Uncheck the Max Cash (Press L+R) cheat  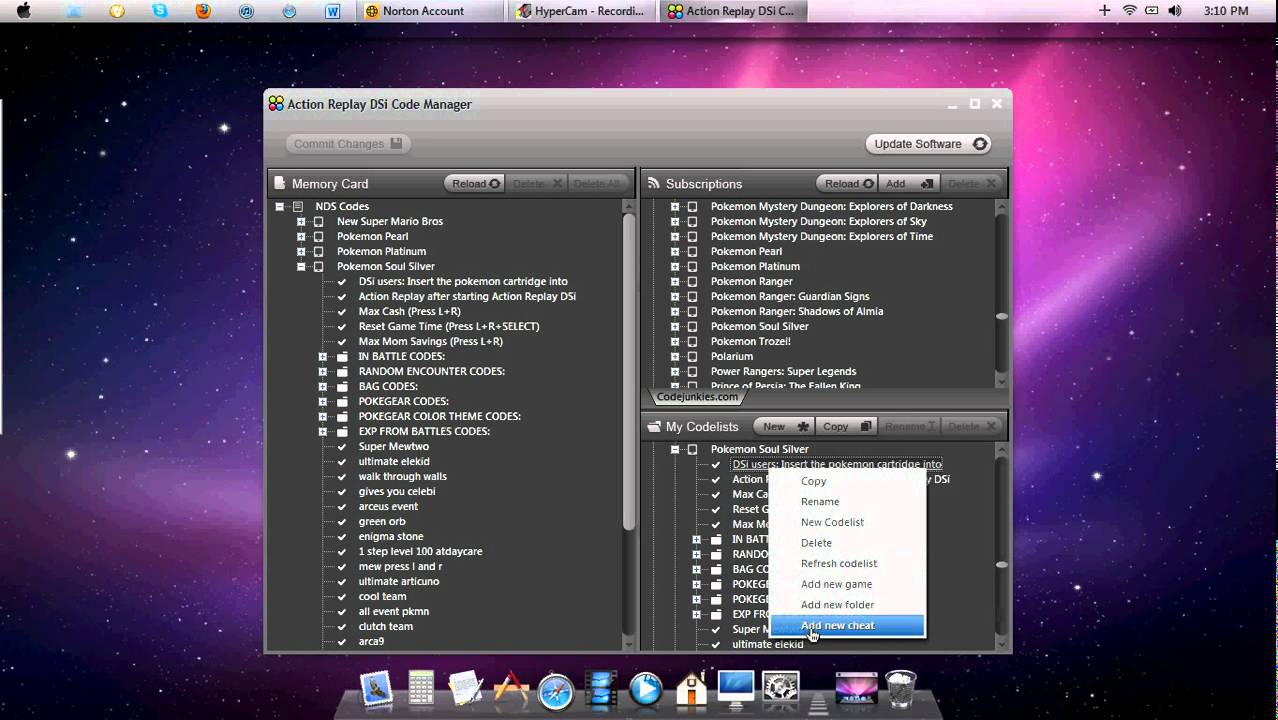point(342,312)
